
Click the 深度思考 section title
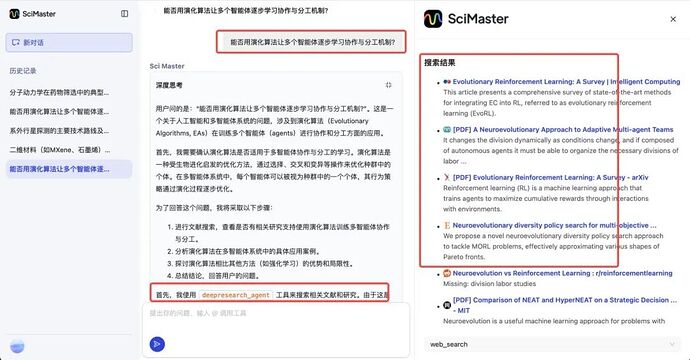169,85
